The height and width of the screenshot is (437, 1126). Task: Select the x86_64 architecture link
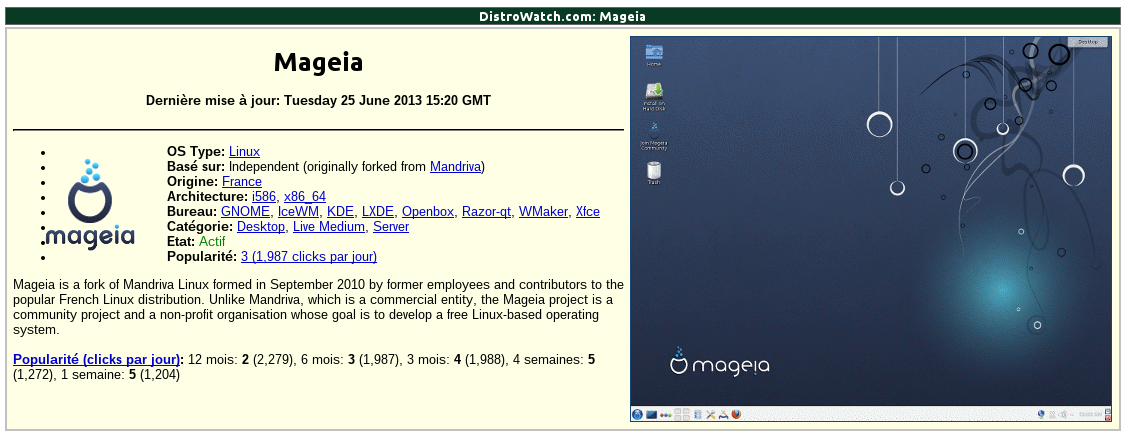click(x=305, y=197)
